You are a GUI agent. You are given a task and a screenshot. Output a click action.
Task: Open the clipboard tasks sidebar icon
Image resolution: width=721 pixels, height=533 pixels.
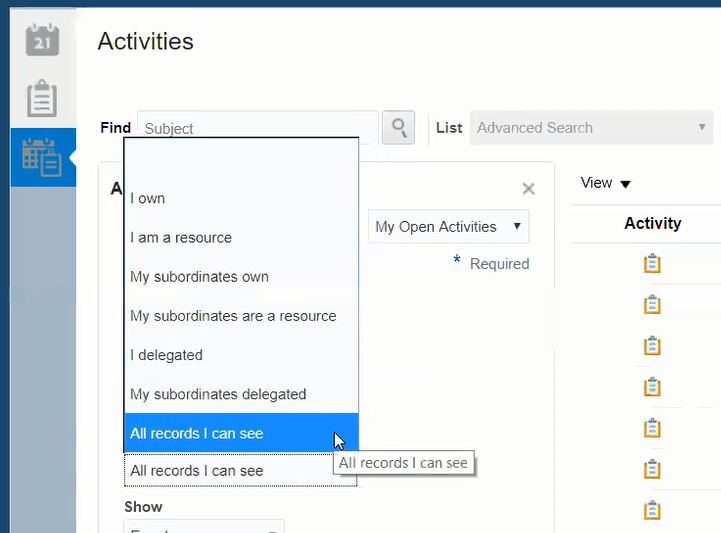point(42,99)
